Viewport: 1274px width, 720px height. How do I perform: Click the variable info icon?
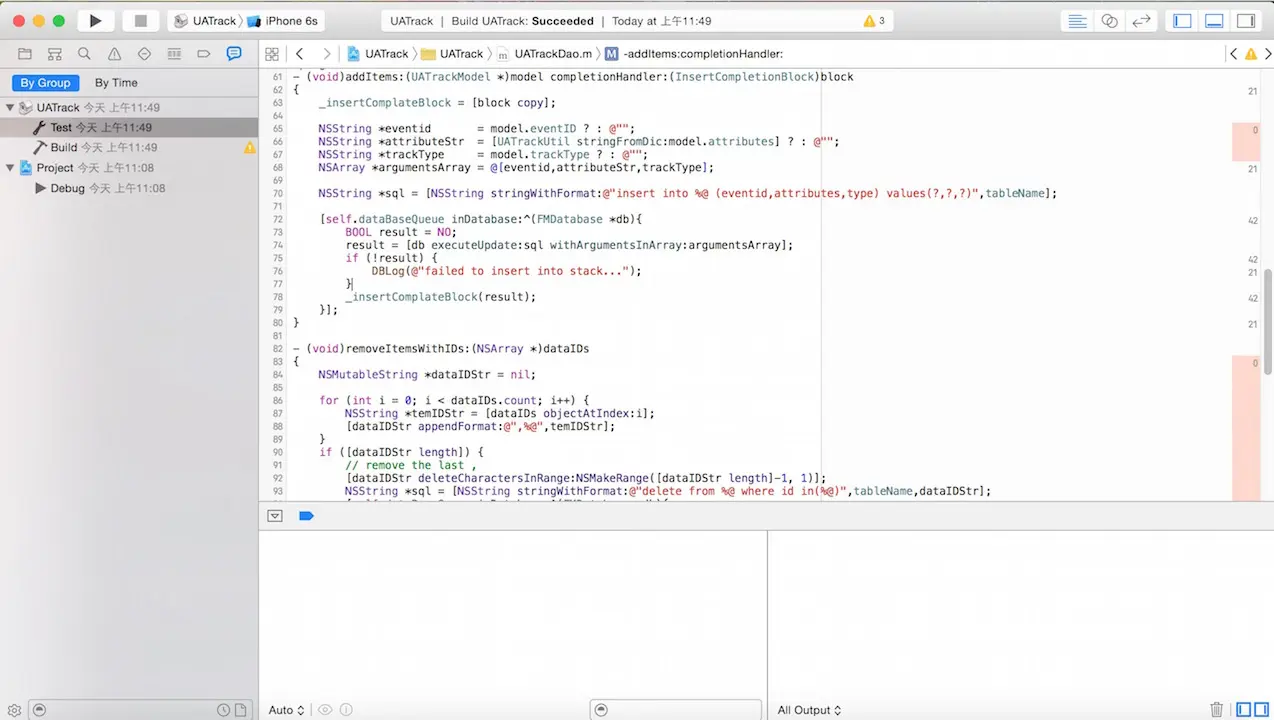[346, 710]
